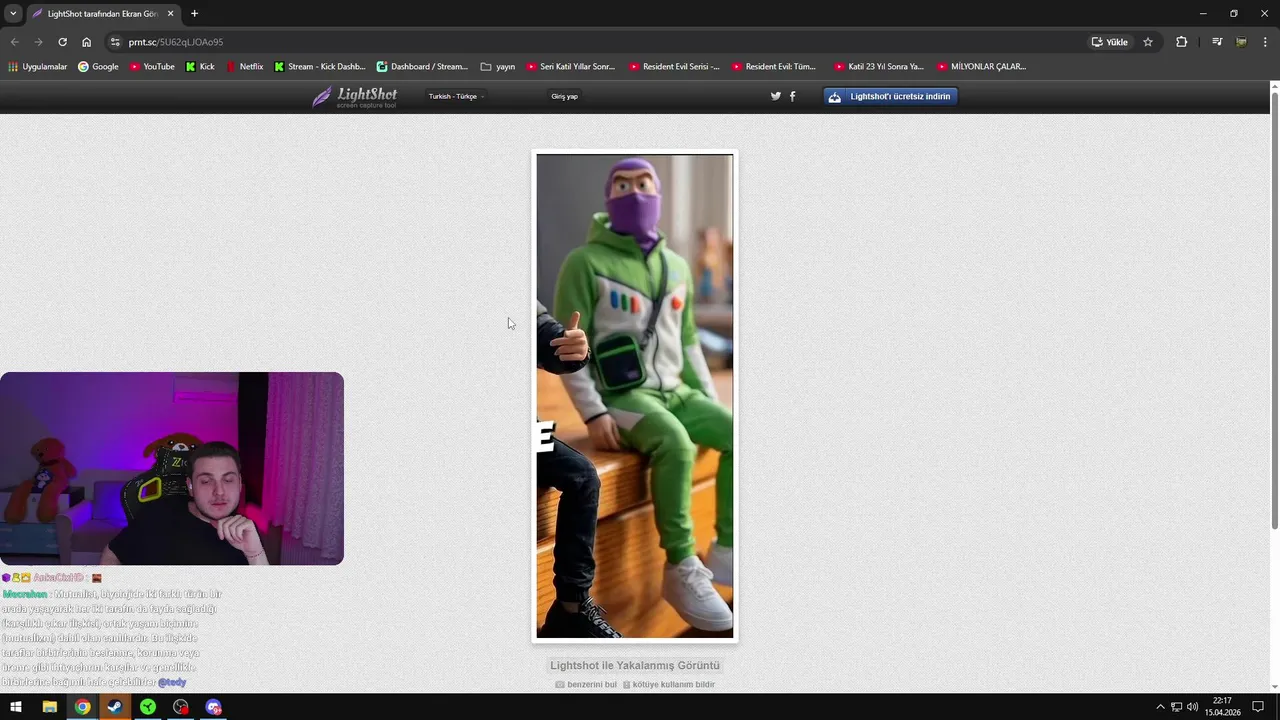
Task: Open the Chrome three-dot menu
Action: 1264,42
